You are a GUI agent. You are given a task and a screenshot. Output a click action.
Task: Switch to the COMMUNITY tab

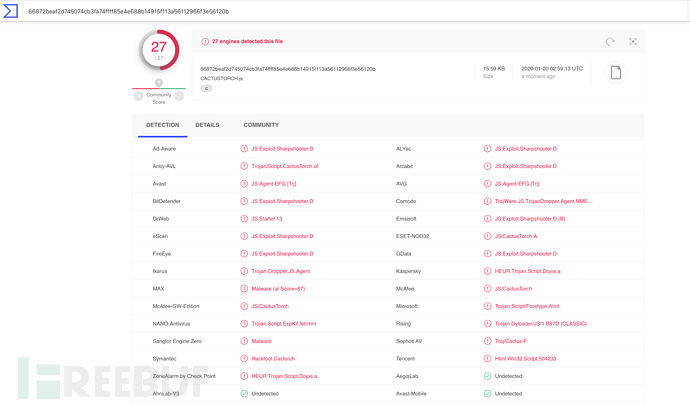click(261, 125)
